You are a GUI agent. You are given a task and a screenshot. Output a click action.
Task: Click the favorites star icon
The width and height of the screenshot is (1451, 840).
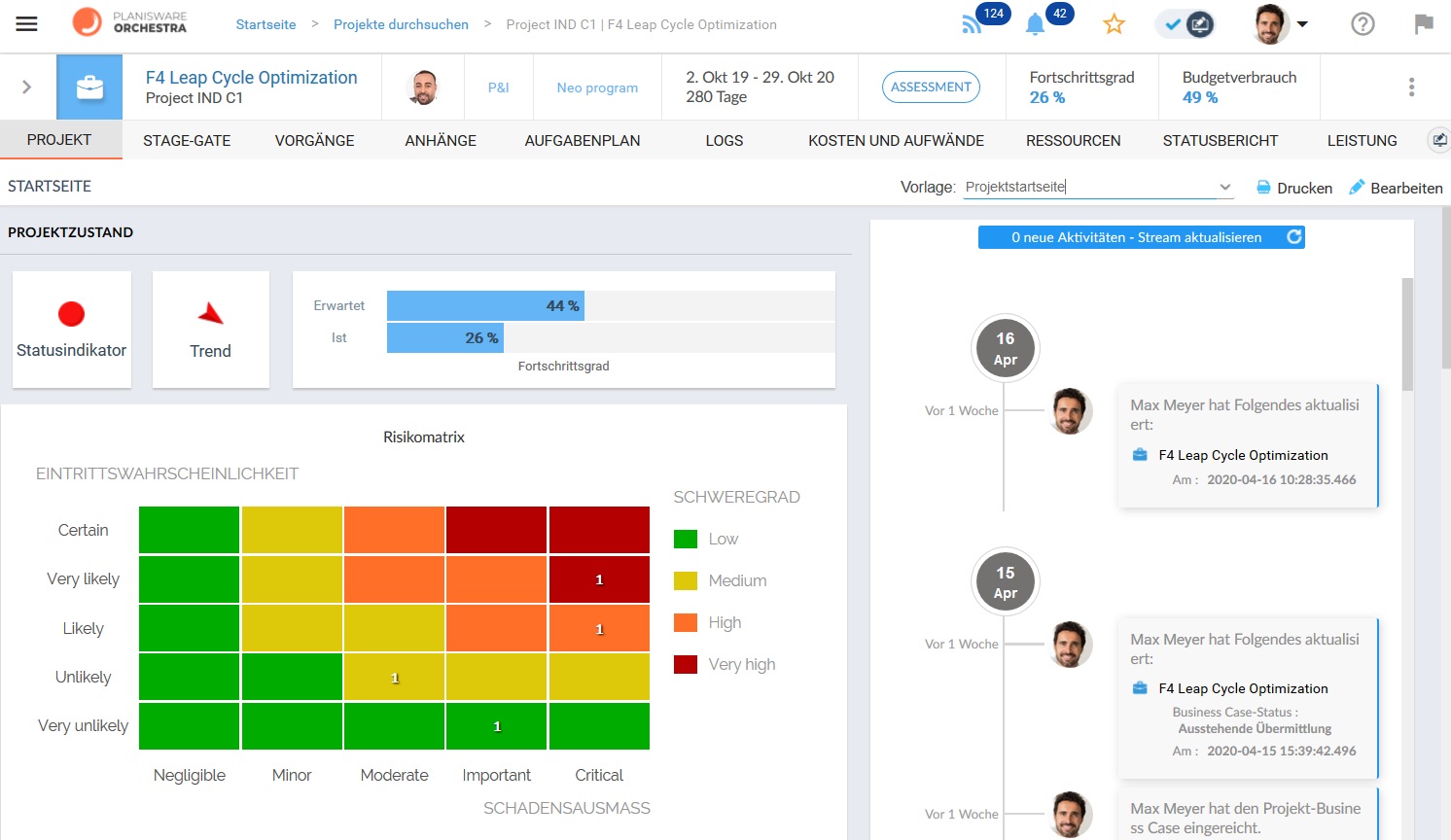[1114, 24]
